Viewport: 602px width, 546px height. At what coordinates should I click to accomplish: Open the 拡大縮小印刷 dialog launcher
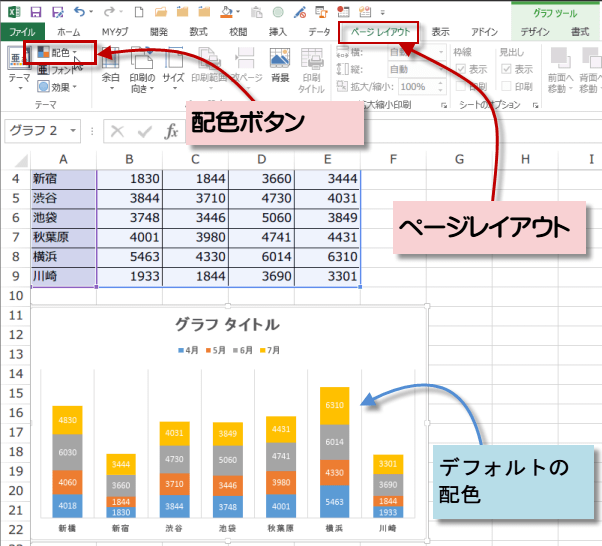point(444,105)
